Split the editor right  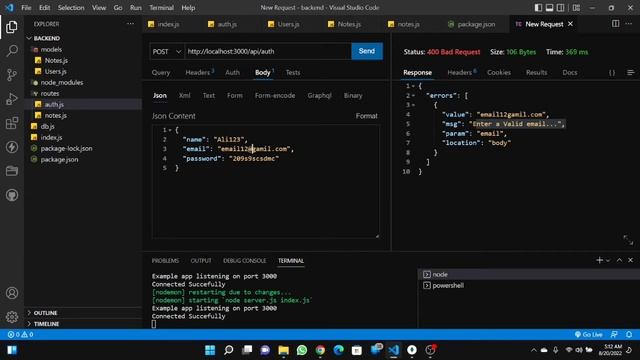pyautogui.click(x=616, y=24)
